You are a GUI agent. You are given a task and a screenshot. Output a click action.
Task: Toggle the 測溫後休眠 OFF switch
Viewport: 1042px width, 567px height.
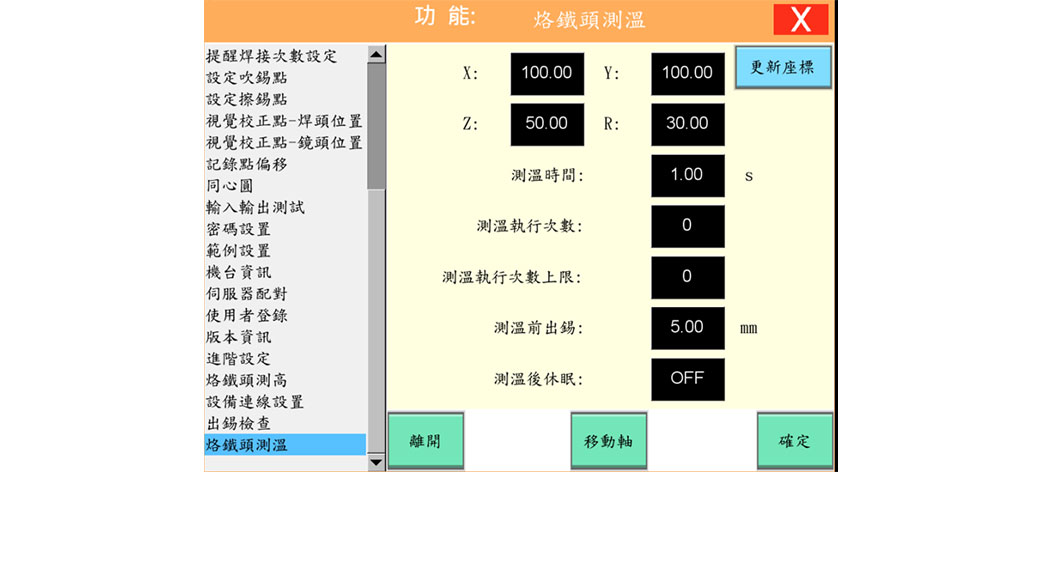[x=687, y=379]
